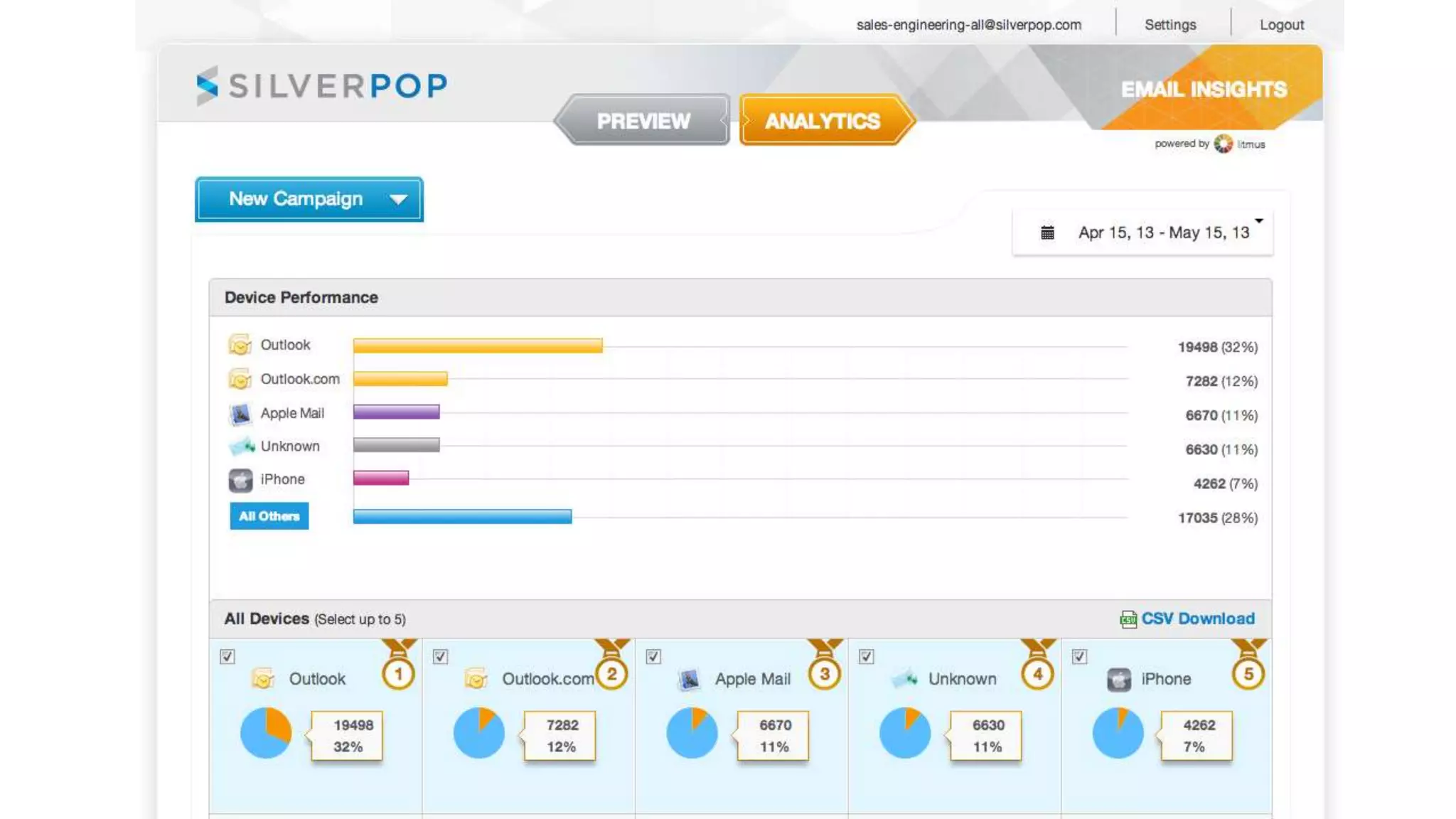
Task: Switch to the Preview tab
Action: point(642,121)
